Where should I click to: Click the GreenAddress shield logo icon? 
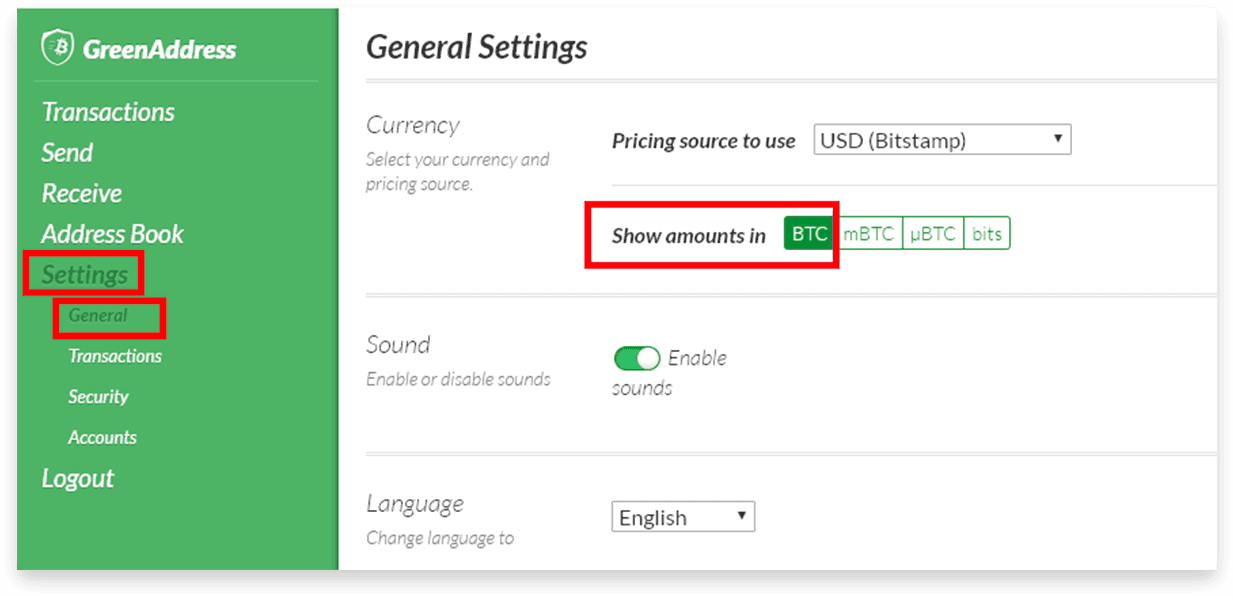58,48
